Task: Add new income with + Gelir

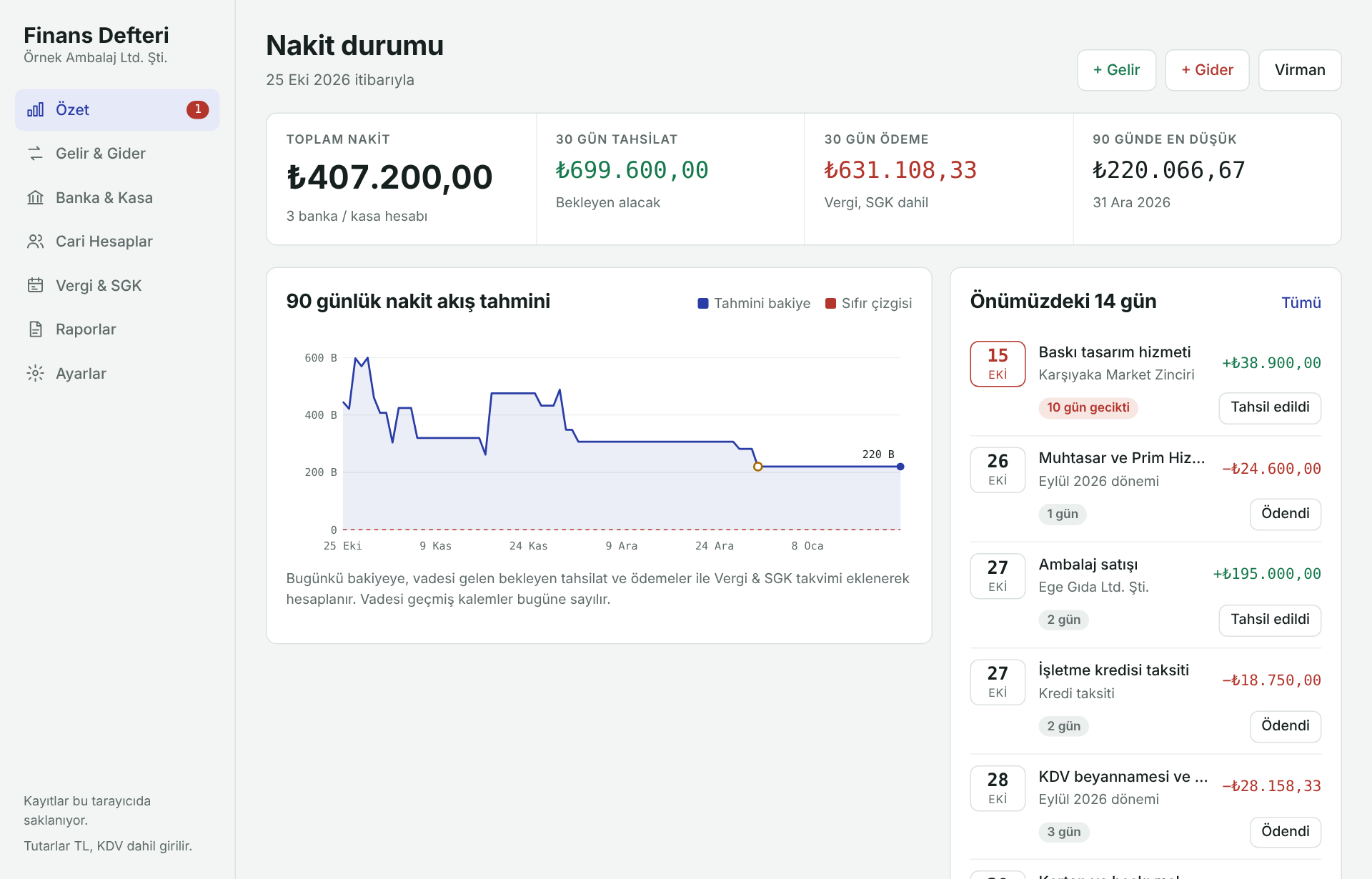Action: (1116, 70)
